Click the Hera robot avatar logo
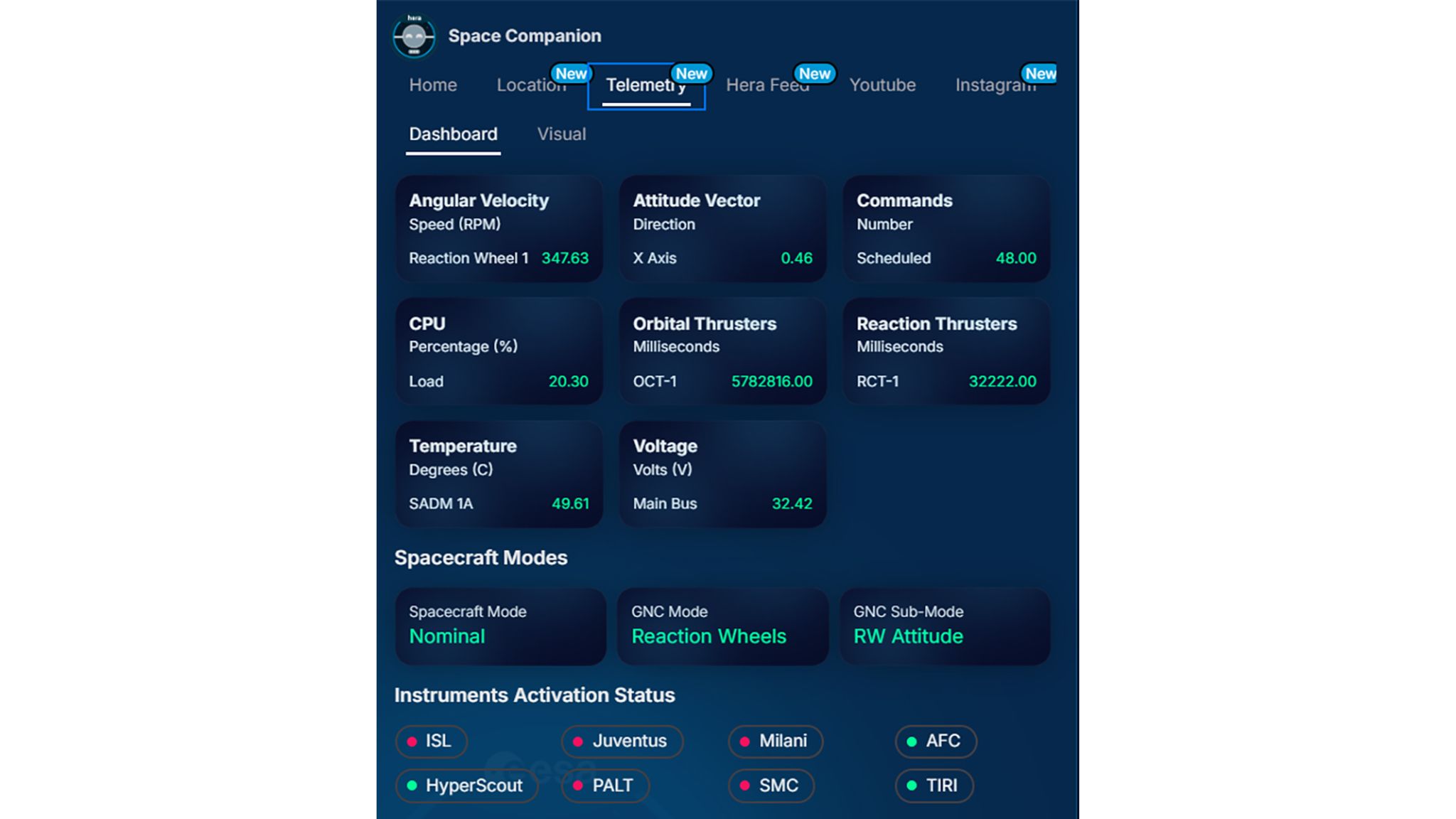This screenshot has height=819, width=1456. (x=414, y=36)
